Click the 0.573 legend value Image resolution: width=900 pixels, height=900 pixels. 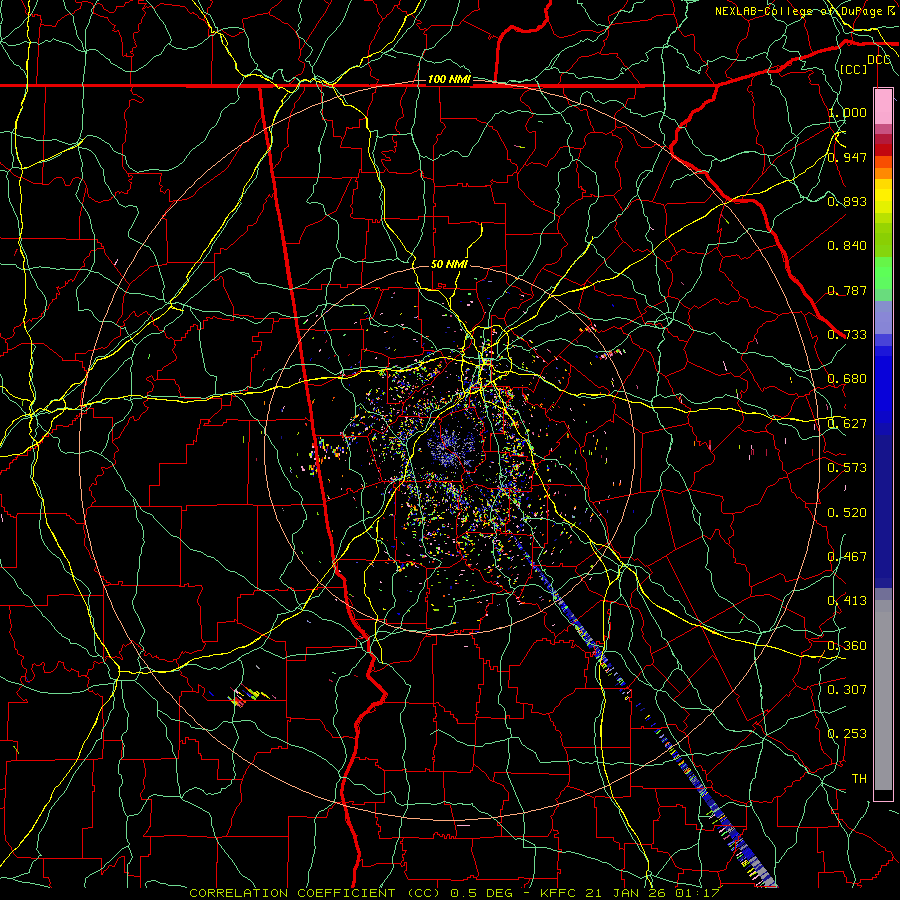(847, 467)
